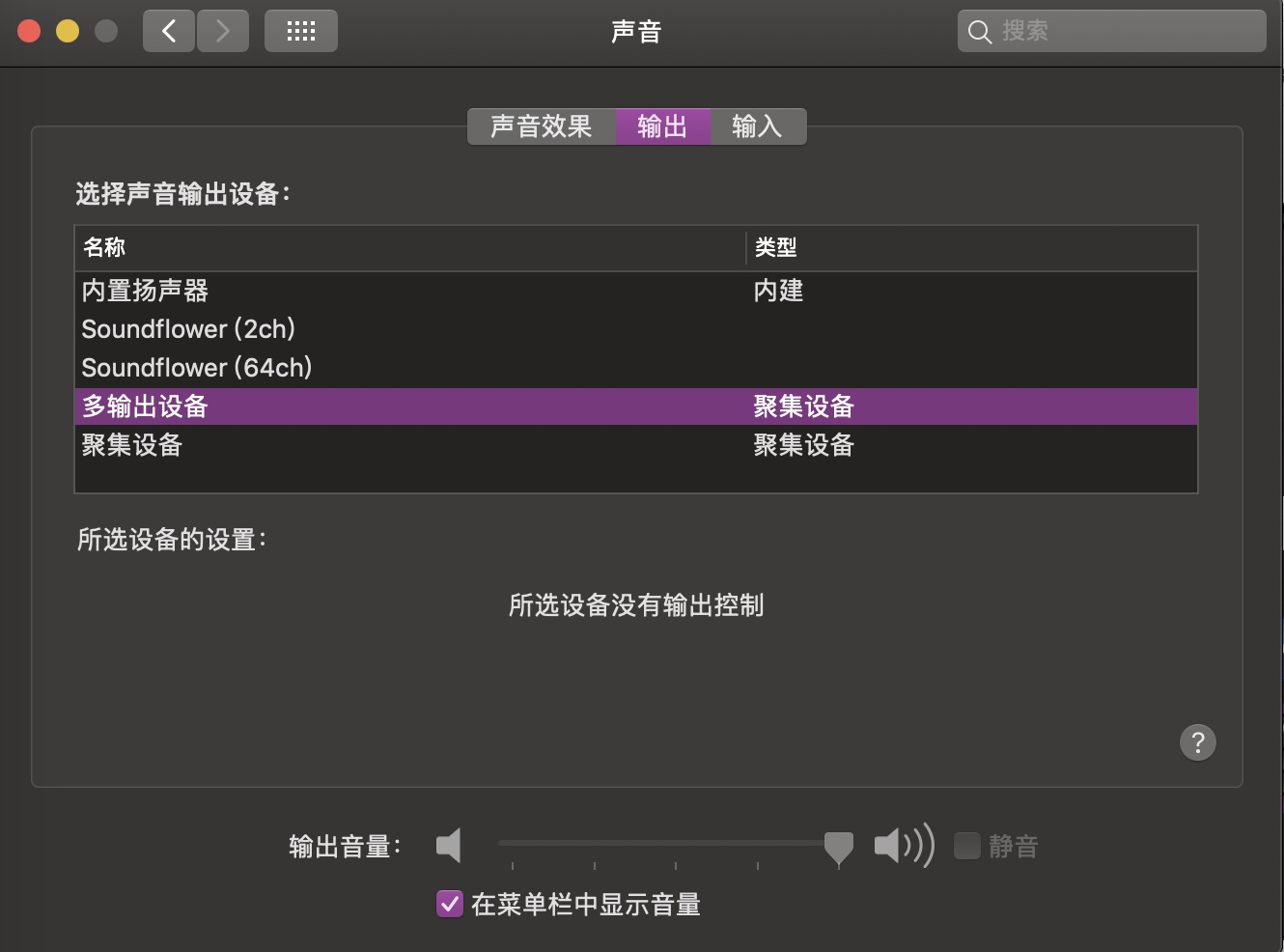Toggle the menu bar volume display checkbox
Image resolution: width=1284 pixels, height=952 pixels.
click(x=449, y=905)
